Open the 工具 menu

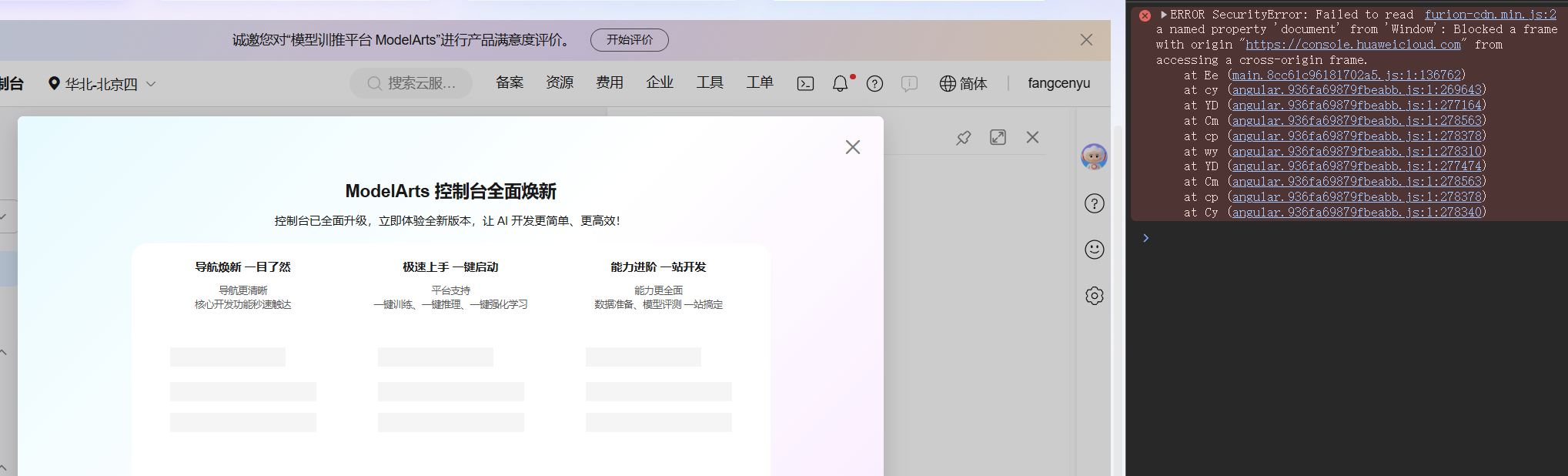tap(710, 82)
